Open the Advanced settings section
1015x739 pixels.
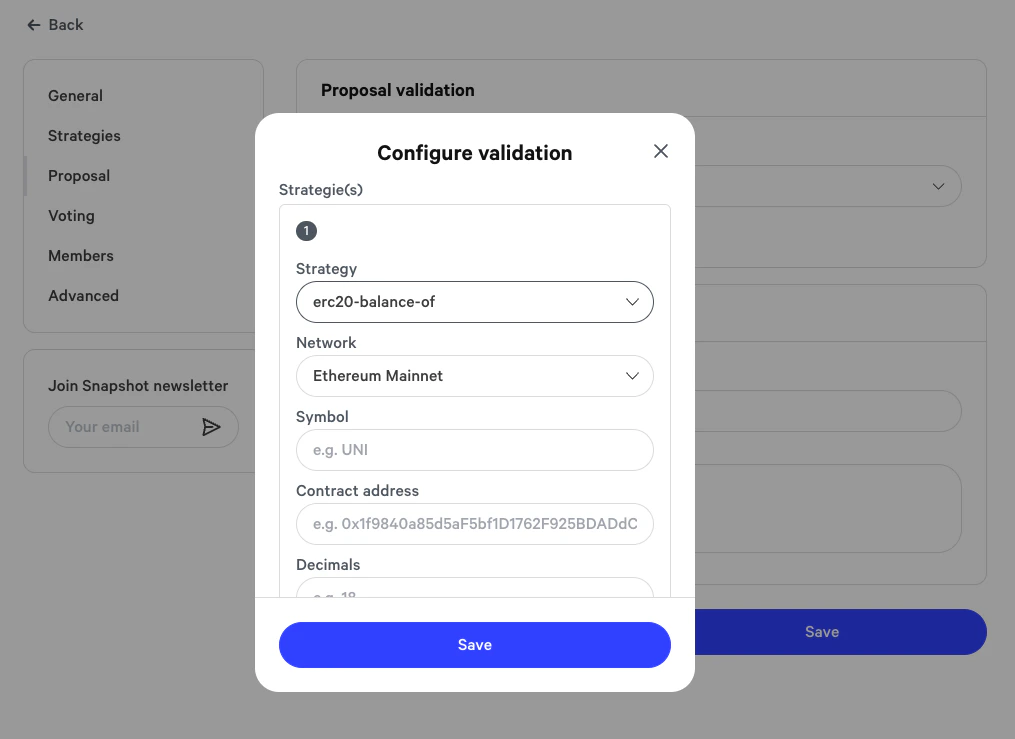83,295
